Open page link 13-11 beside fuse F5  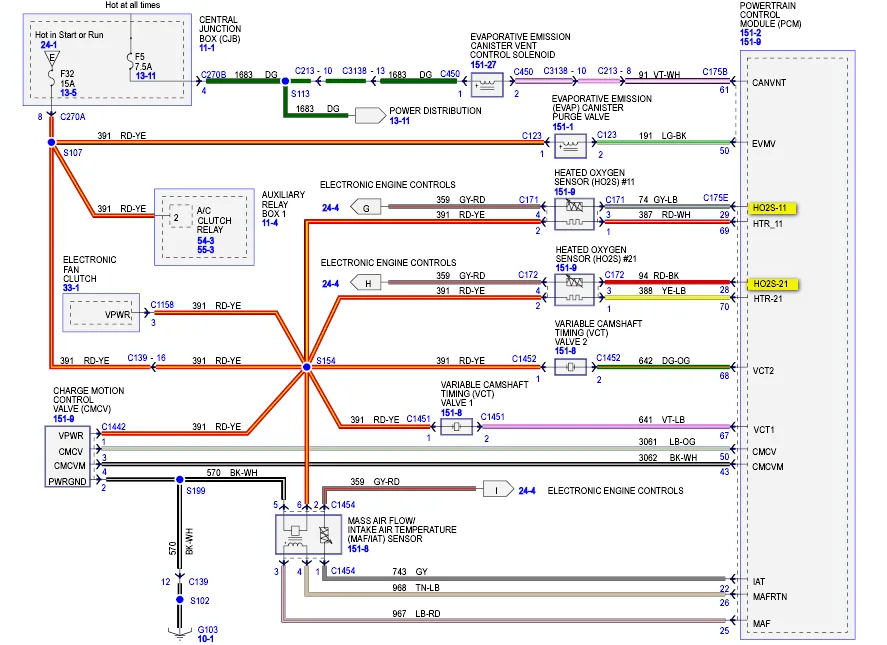click(x=146, y=76)
